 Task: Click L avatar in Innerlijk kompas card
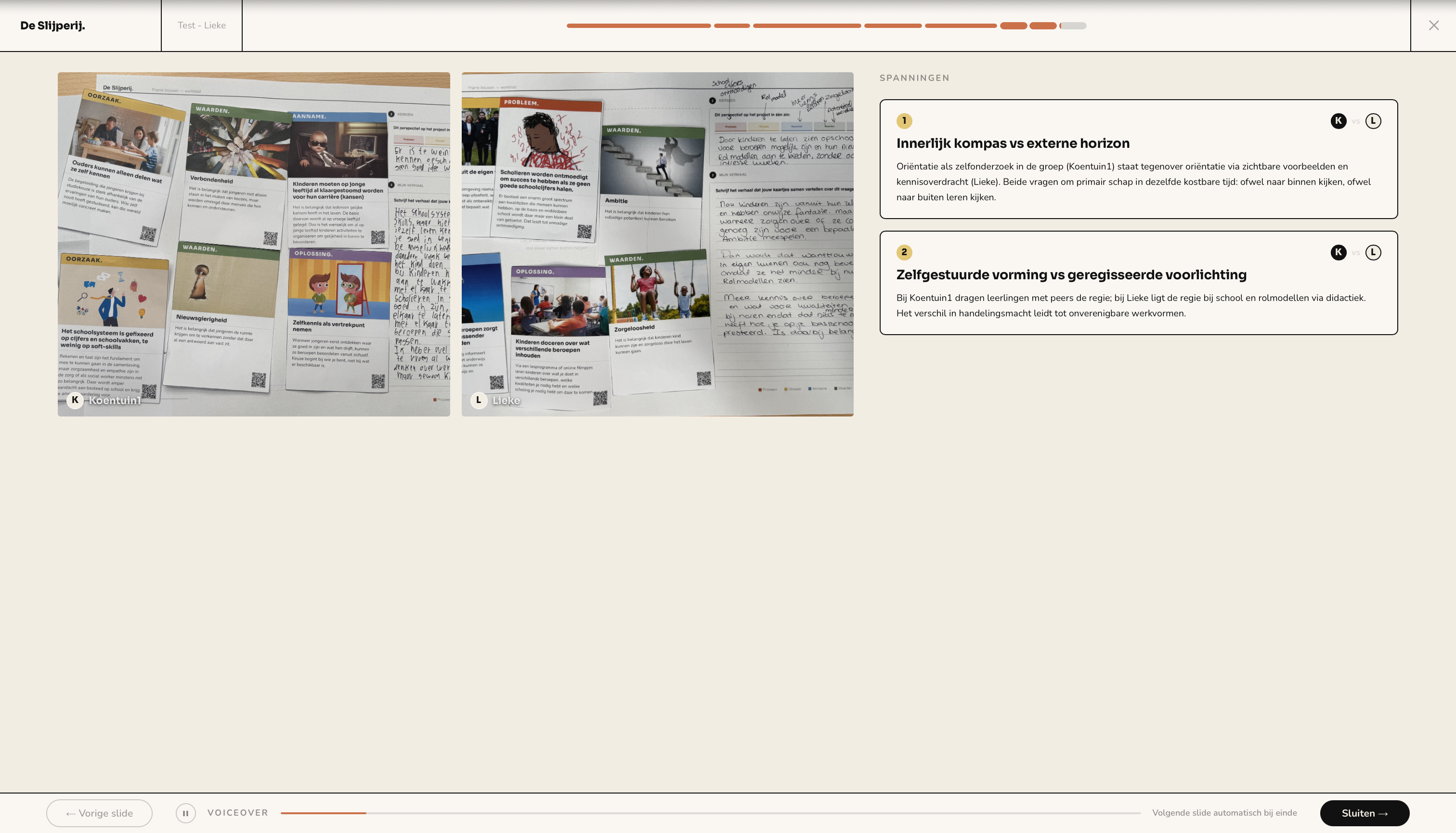(1373, 121)
